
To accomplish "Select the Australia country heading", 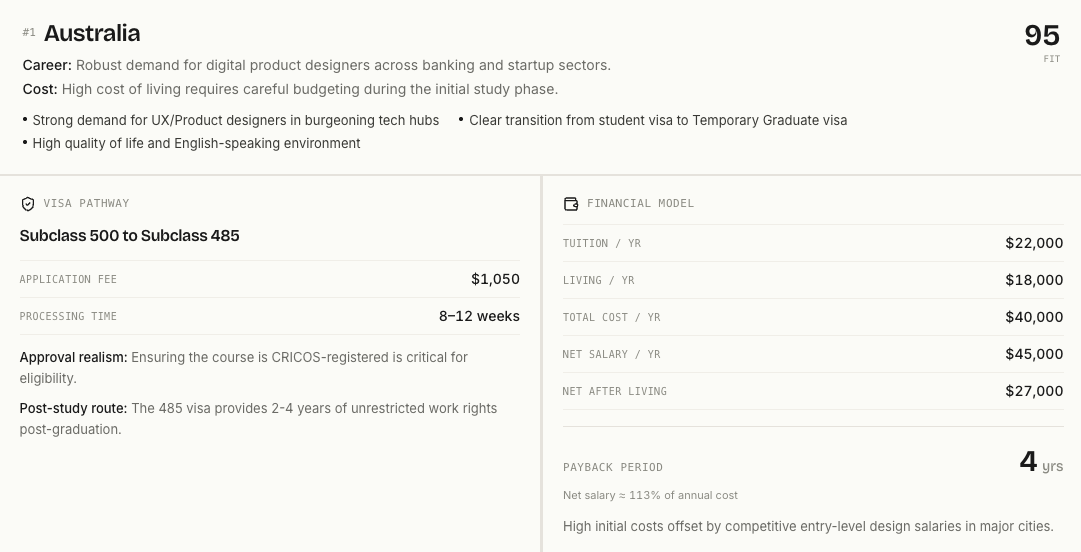I will click(x=92, y=33).
